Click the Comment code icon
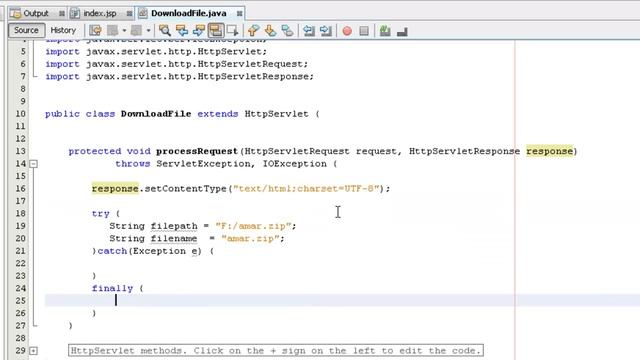This screenshot has height=360, width=640. pyautogui.click(x=385, y=31)
